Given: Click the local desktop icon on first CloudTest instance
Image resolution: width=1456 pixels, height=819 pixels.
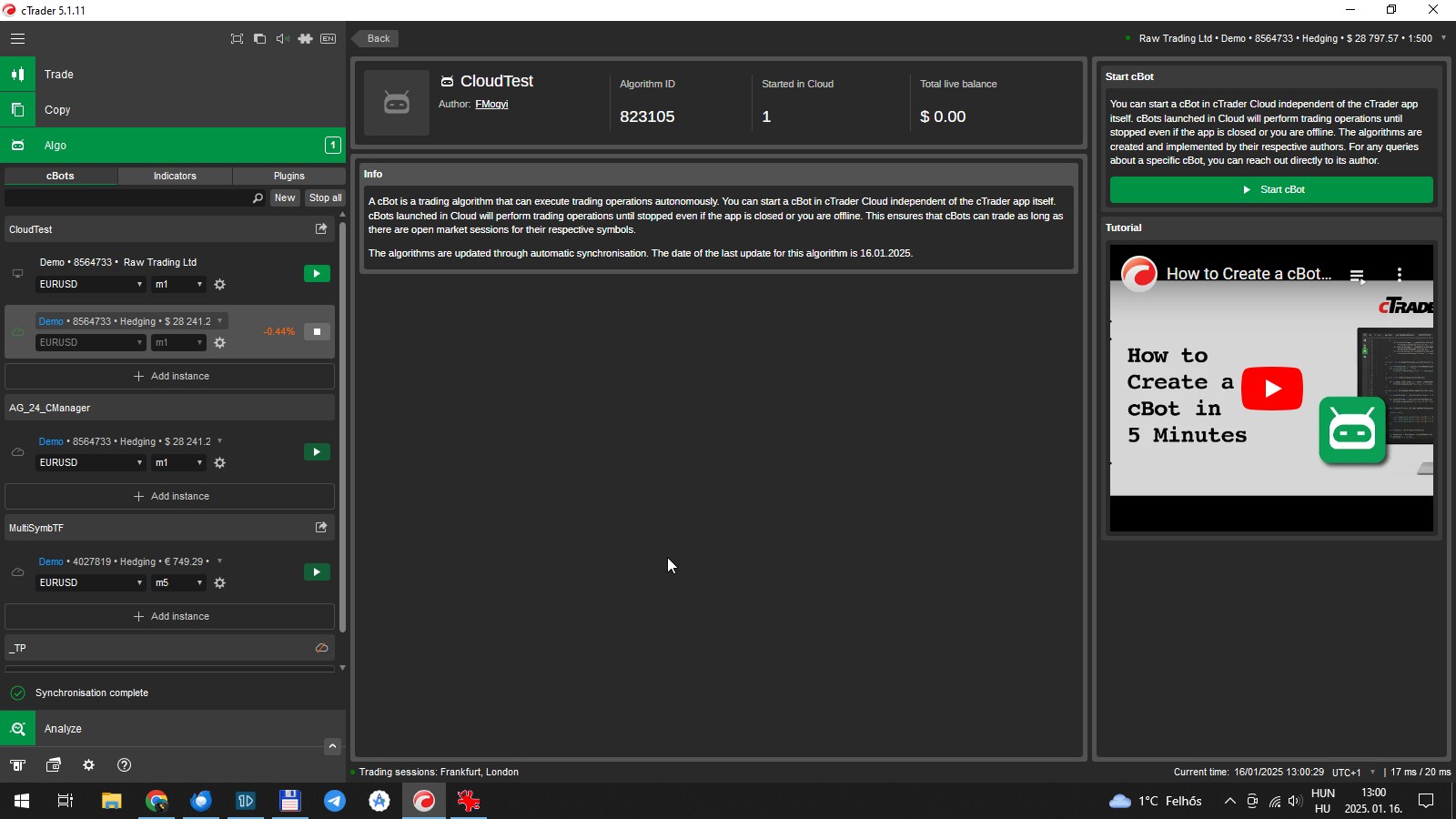Looking at the screenshot, I should (x=17, y=273).
